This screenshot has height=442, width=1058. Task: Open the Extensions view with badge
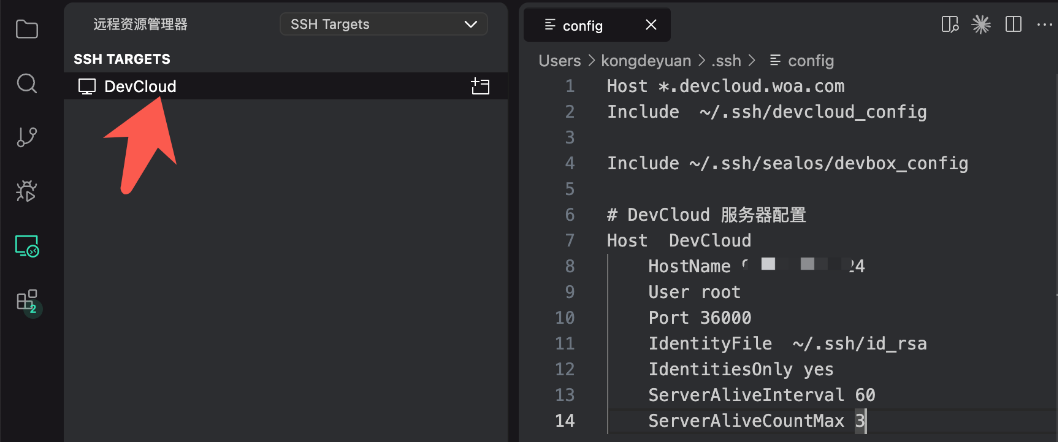[27, 300]
